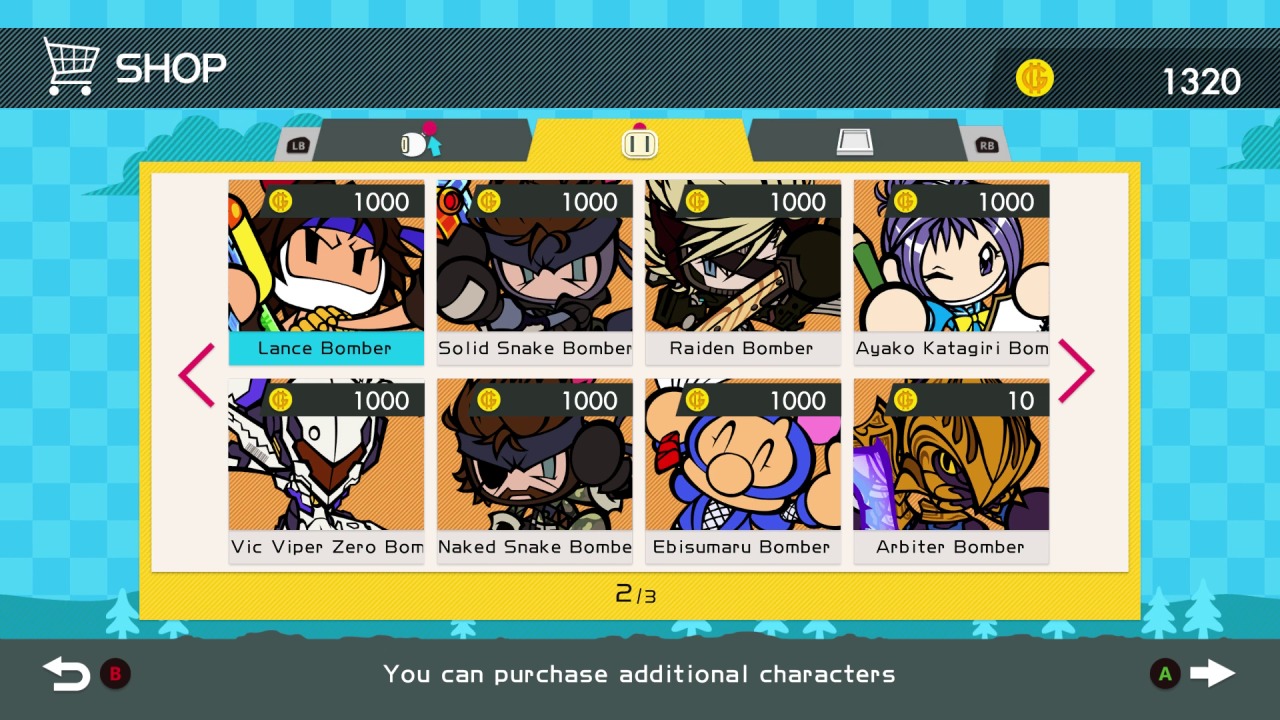1280x720 pixels.
Task: Buy the Arbiter Bomber for 10 coins
Action: pos(951,471)
